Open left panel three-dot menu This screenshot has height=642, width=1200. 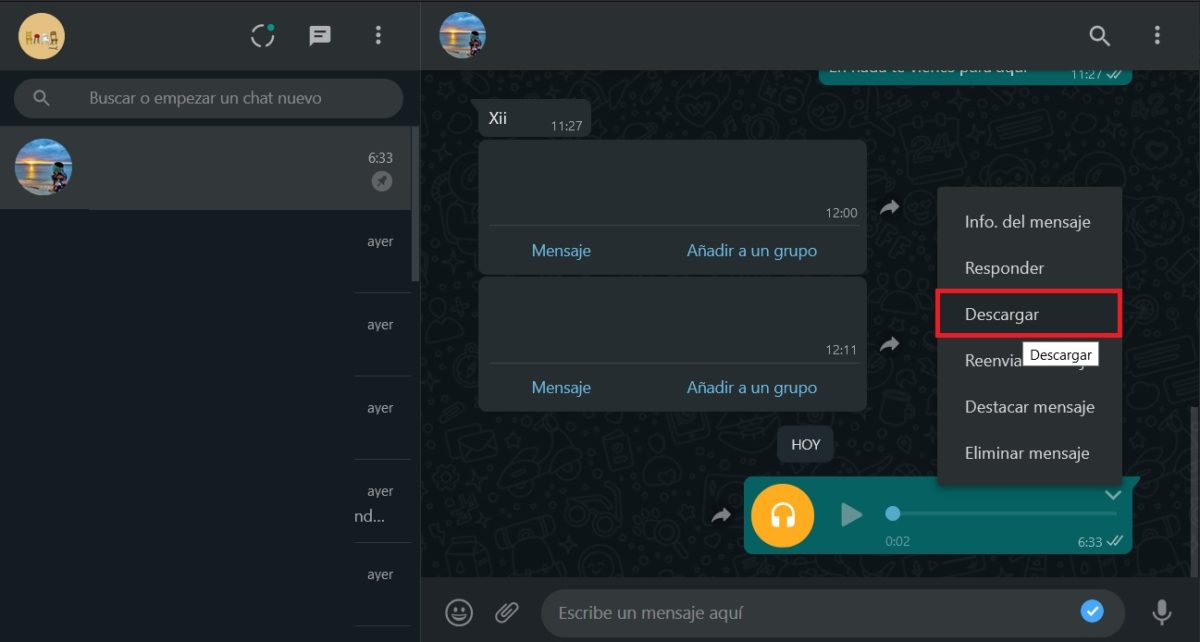pyautogui.click(x=378, y=36)
